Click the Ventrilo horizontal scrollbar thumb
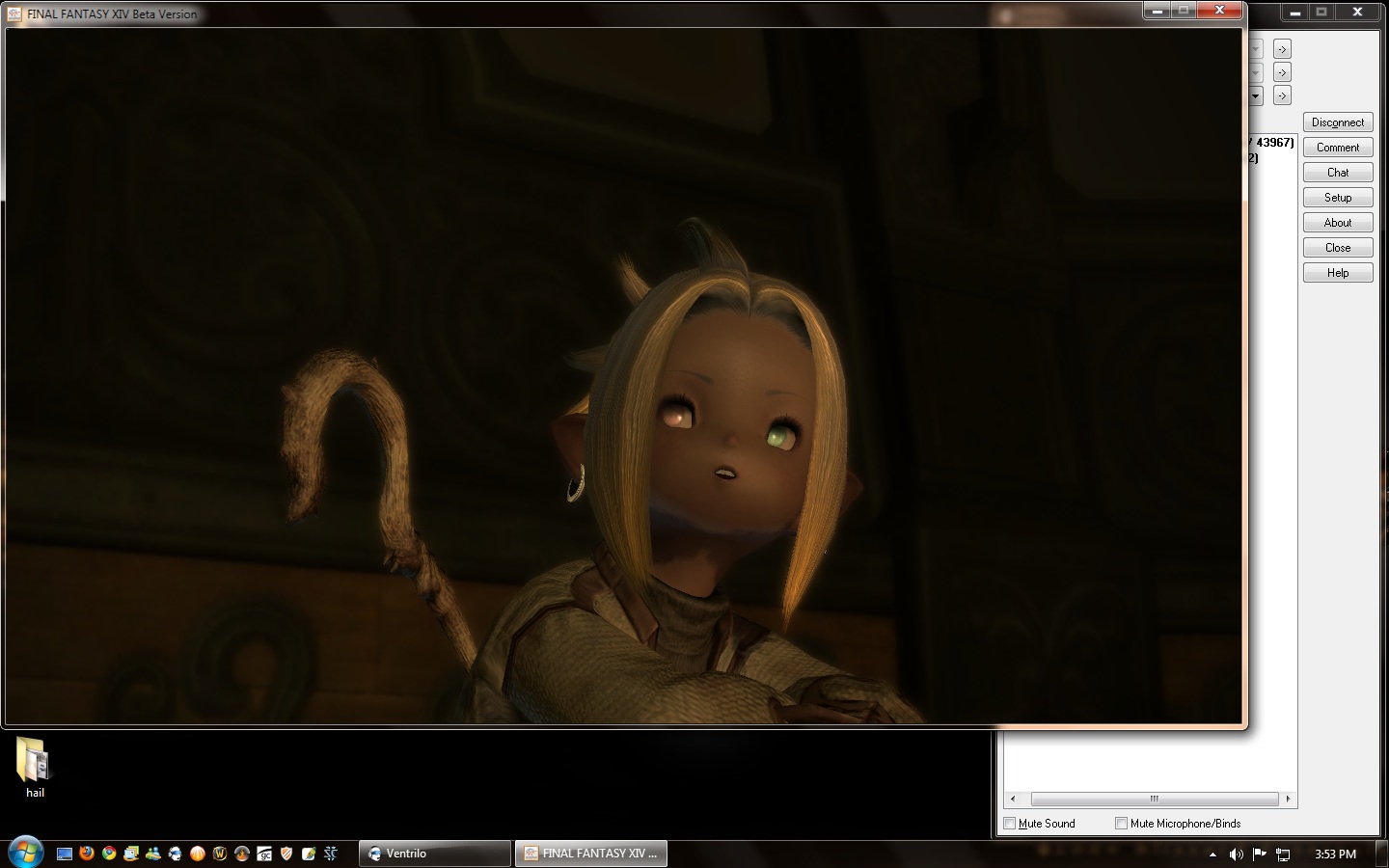 (1154, 799)
